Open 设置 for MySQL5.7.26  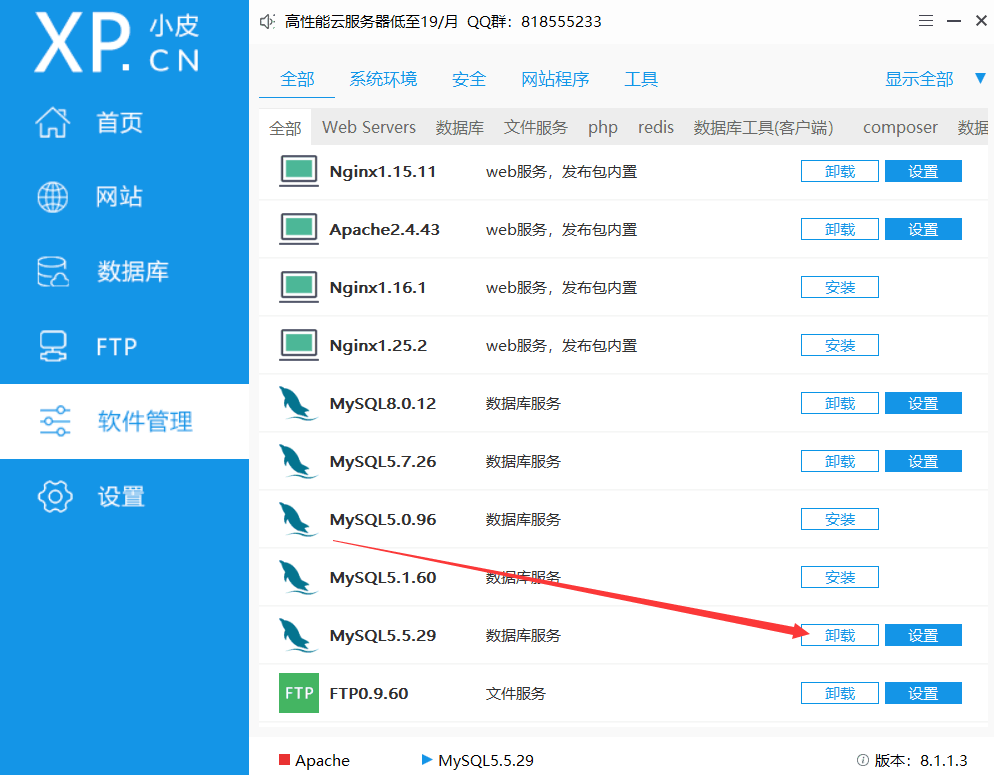[x=923, y=461]
